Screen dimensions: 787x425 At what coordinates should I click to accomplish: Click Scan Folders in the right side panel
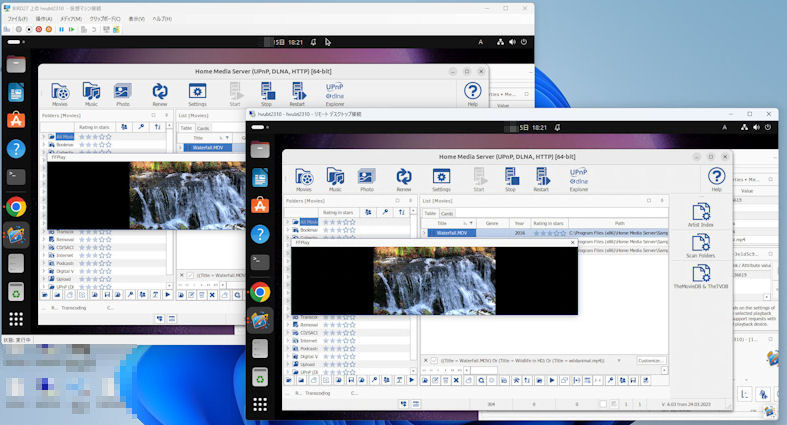tap(701, 246)
